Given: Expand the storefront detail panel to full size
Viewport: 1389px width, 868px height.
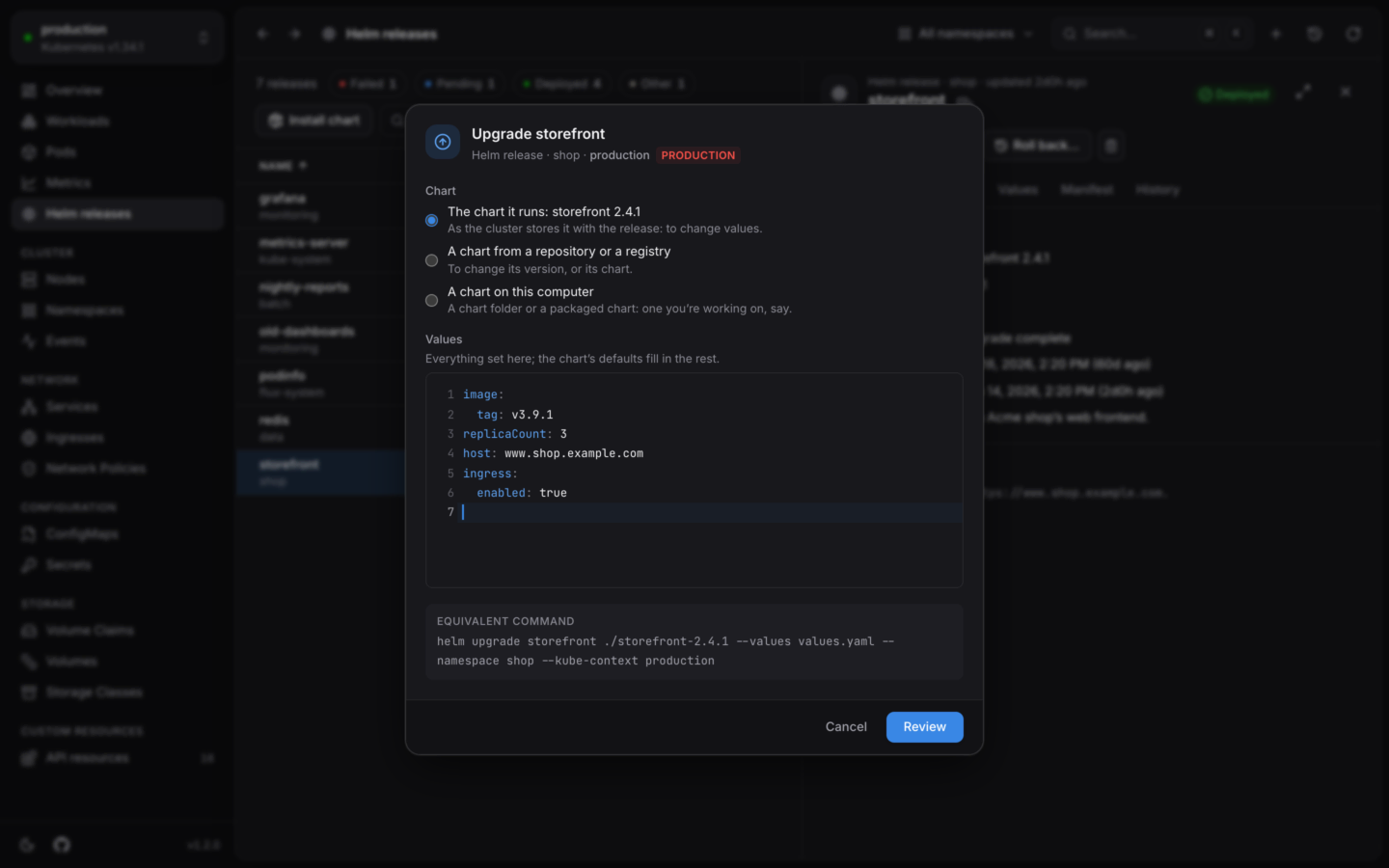Looking at the screenshot, I should tap(1303, 92).
